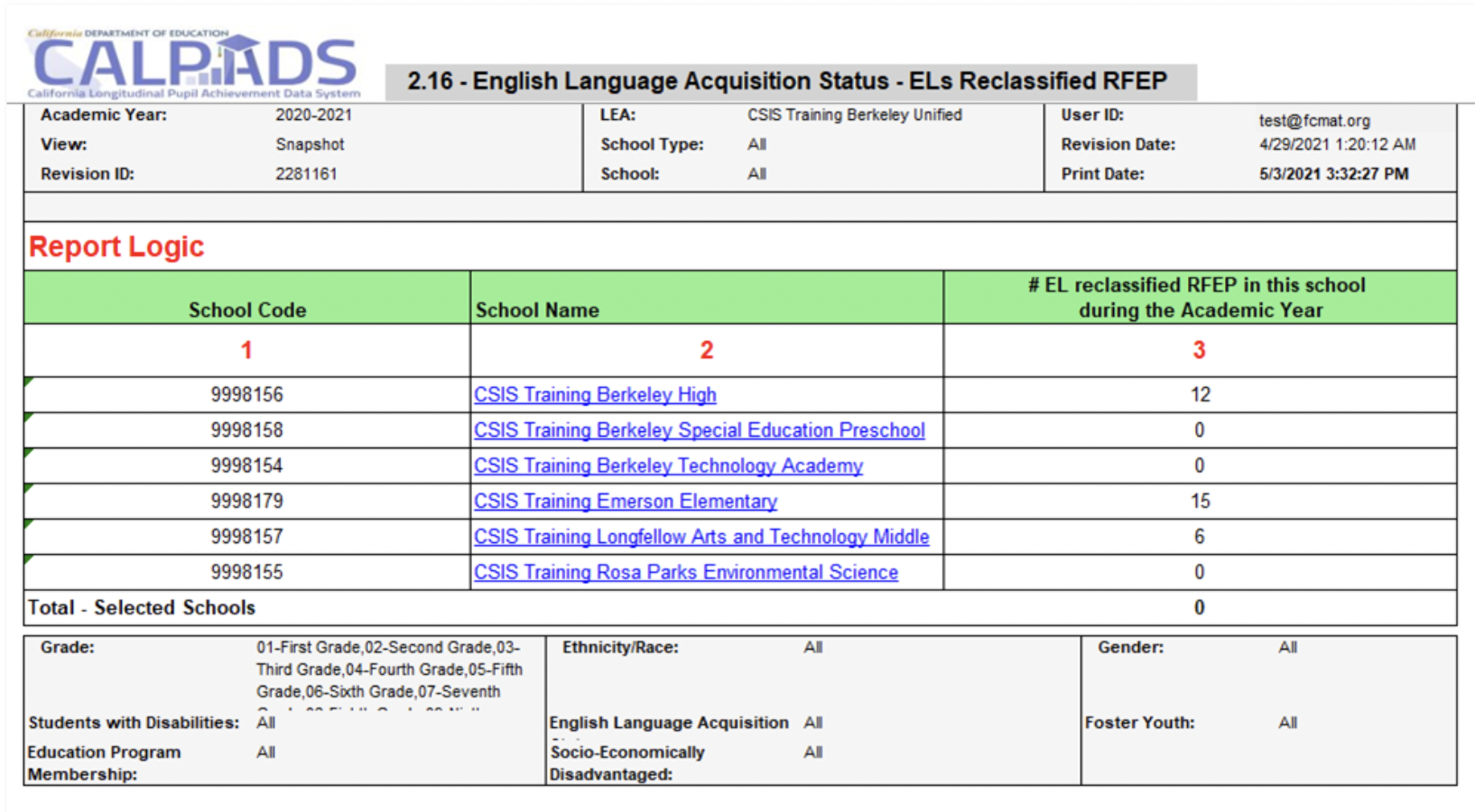
Task: Click Print Date value 5/3/2021 3:32:27 PM
Action: click(x=1334, y=174)
